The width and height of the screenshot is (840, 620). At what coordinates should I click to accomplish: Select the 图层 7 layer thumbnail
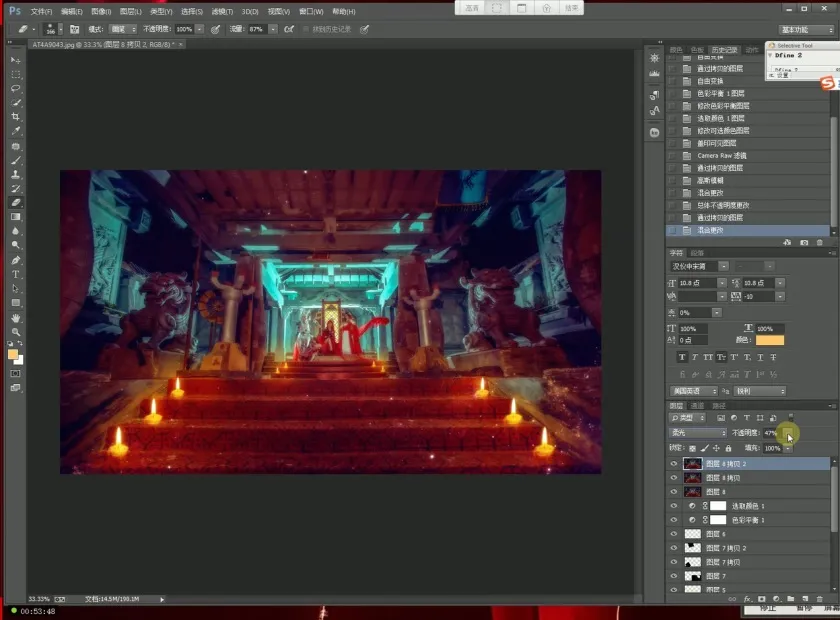tap(692, 576)
